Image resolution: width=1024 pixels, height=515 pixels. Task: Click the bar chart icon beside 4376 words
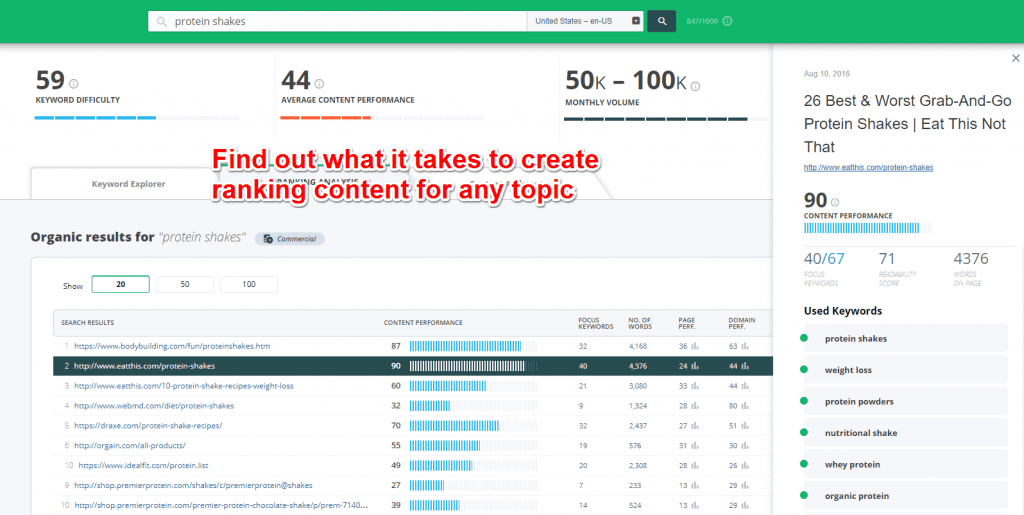click(996, 259)
